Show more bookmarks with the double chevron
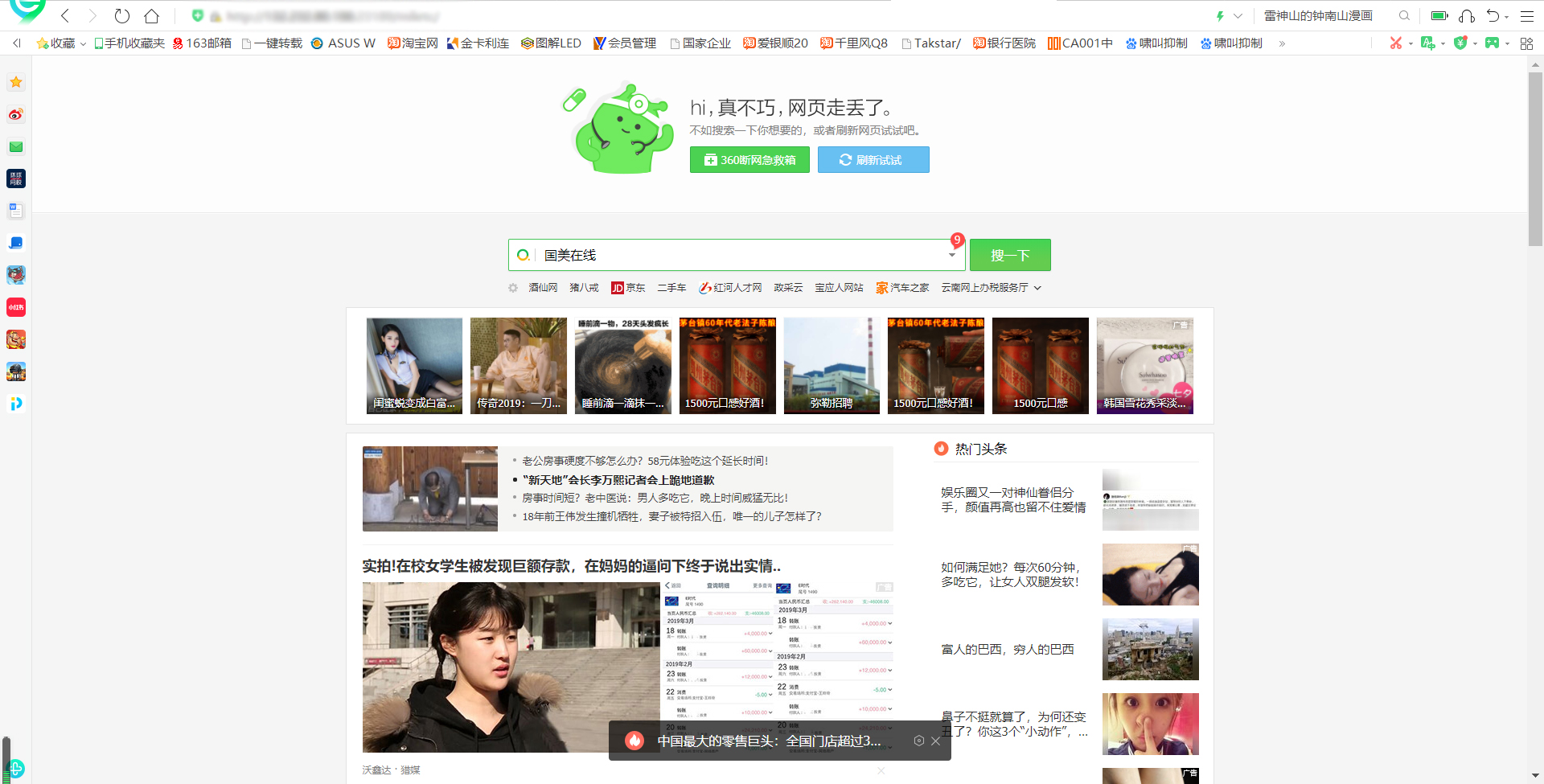Image resolution: width=1544 pixels, height=784 pixels. click(1282, 43)
